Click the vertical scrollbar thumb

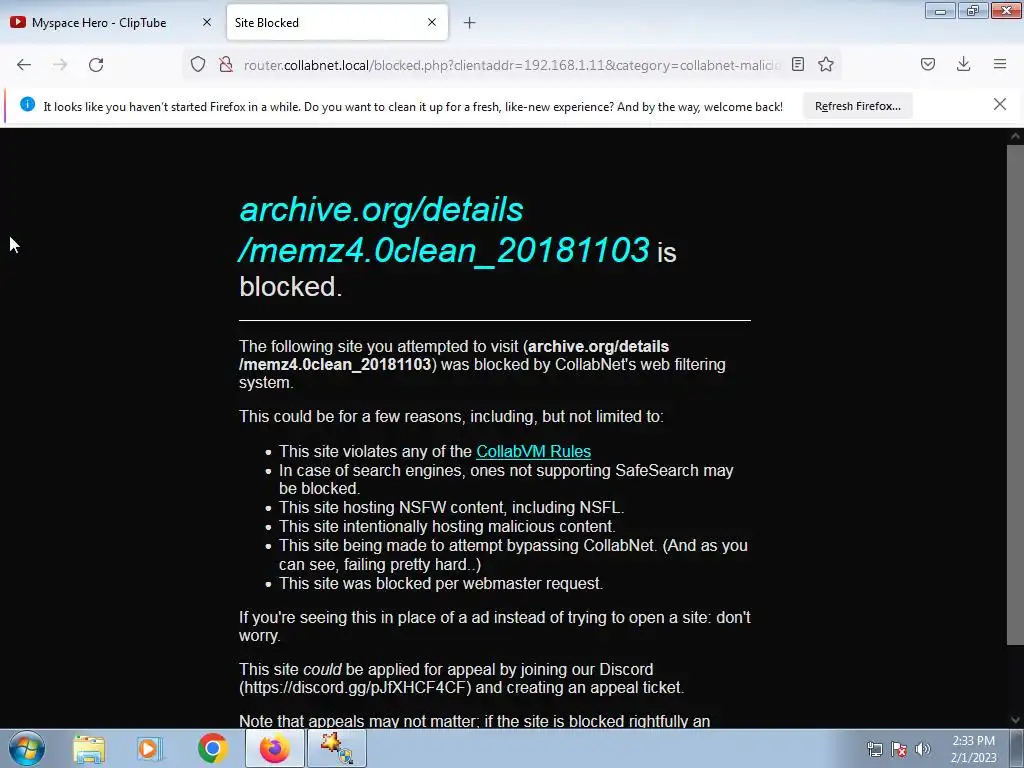(x=1015, y=395)
